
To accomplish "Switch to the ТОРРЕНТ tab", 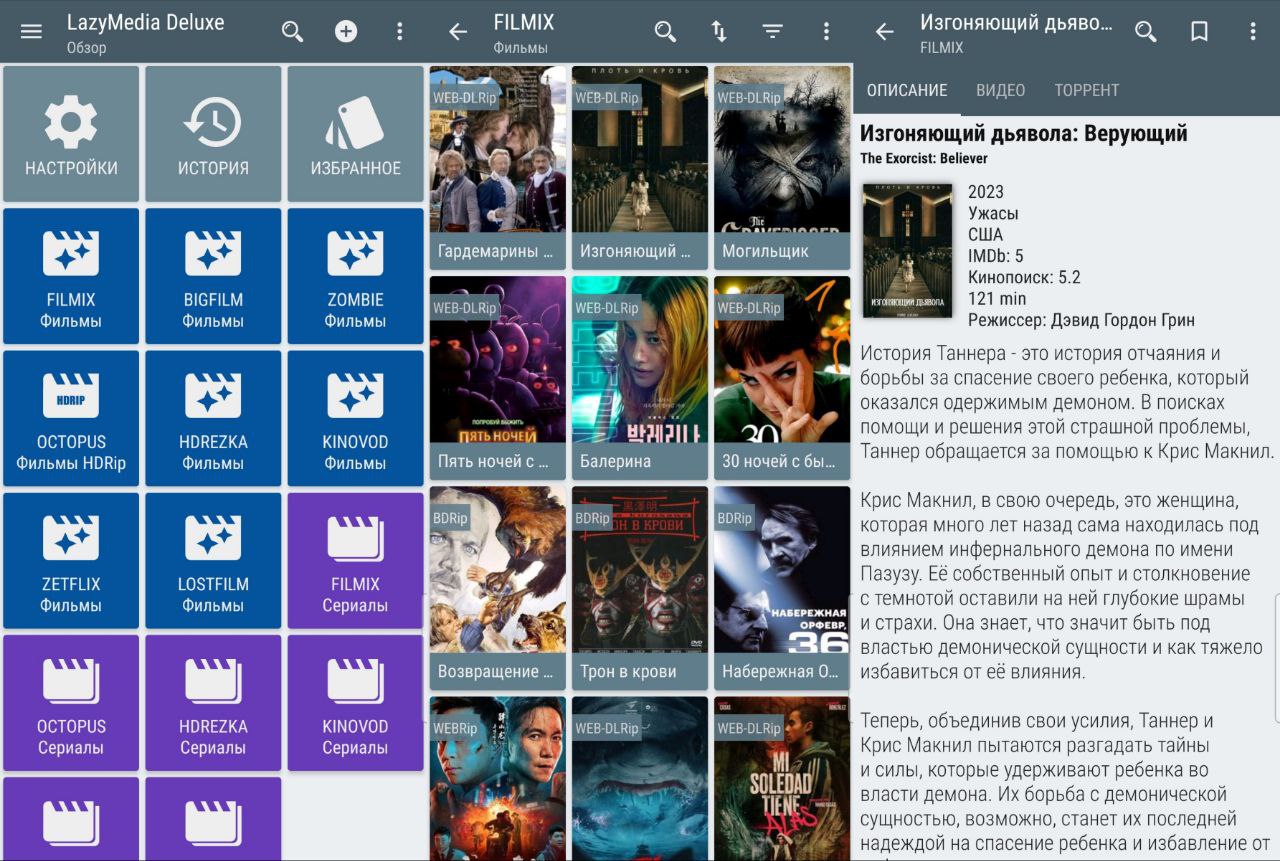I will [x=1087, y=90].
